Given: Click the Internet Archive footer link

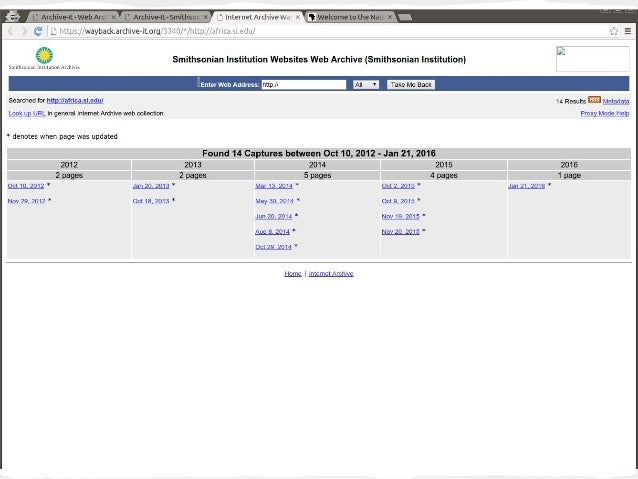Looking at the screenshot, I should 331,273.
